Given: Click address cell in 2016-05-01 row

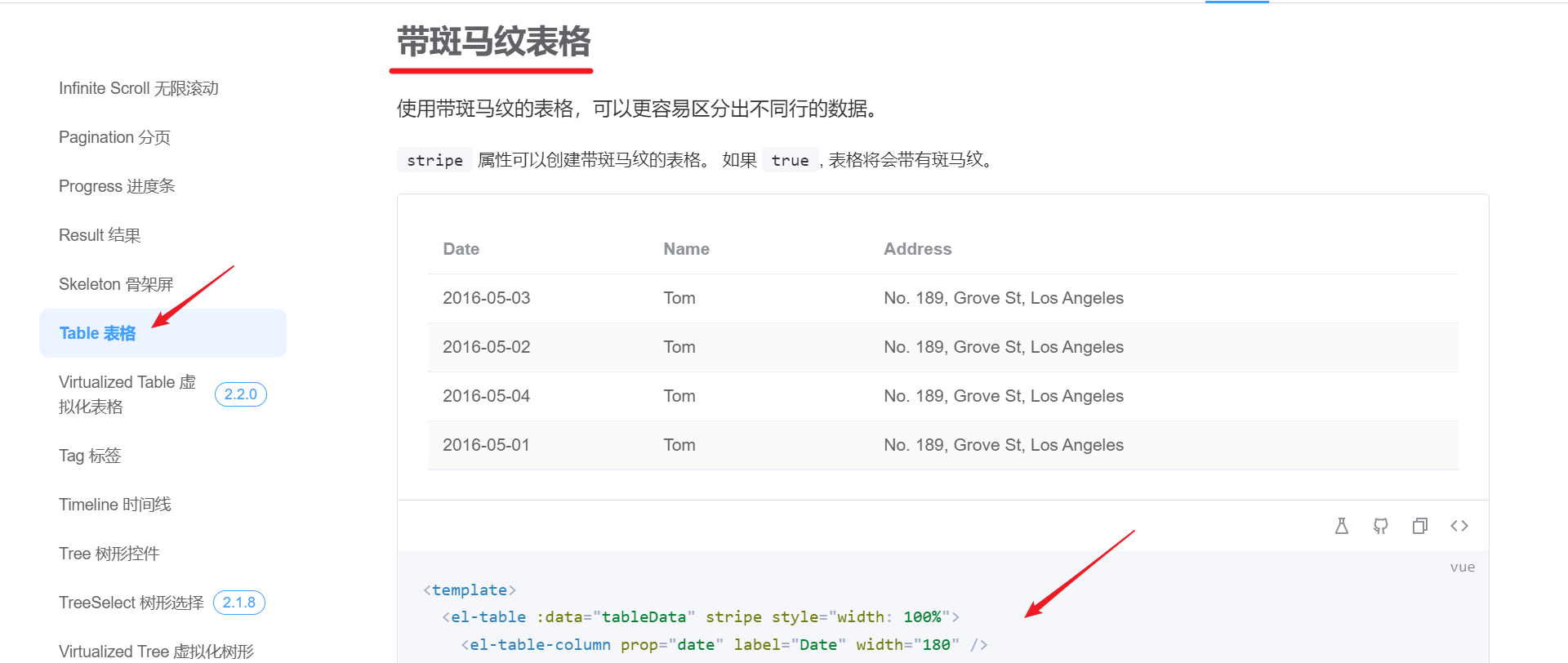Looking at the screenshot, I should click(x=1004, y=445).
